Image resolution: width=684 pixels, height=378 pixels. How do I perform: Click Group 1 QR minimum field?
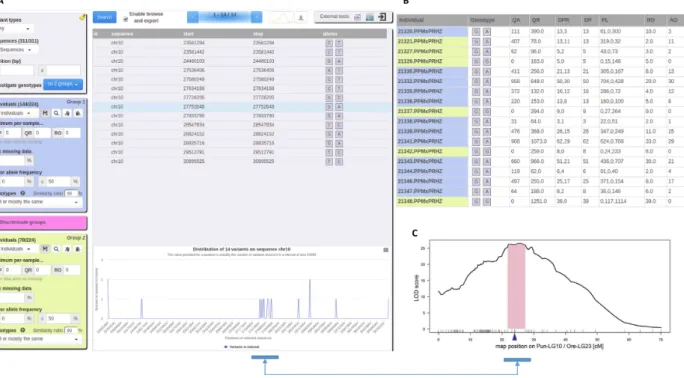(42, 133)
